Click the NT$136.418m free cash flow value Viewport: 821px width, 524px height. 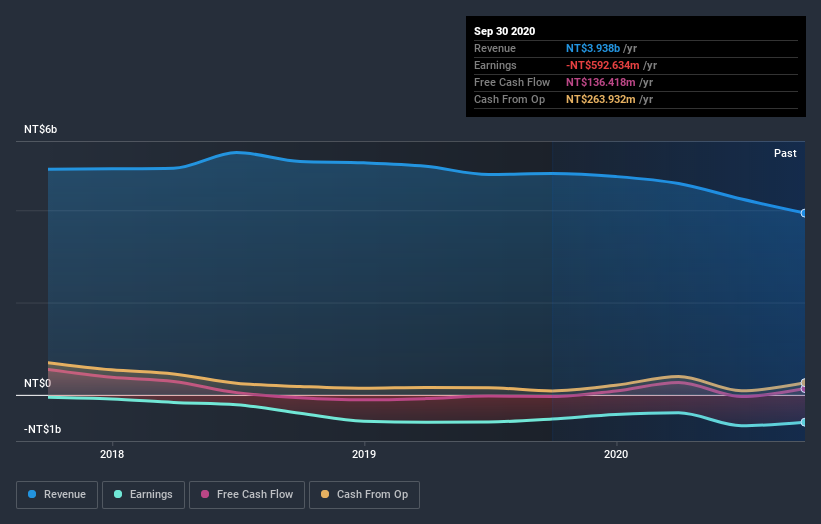point(601,82)
